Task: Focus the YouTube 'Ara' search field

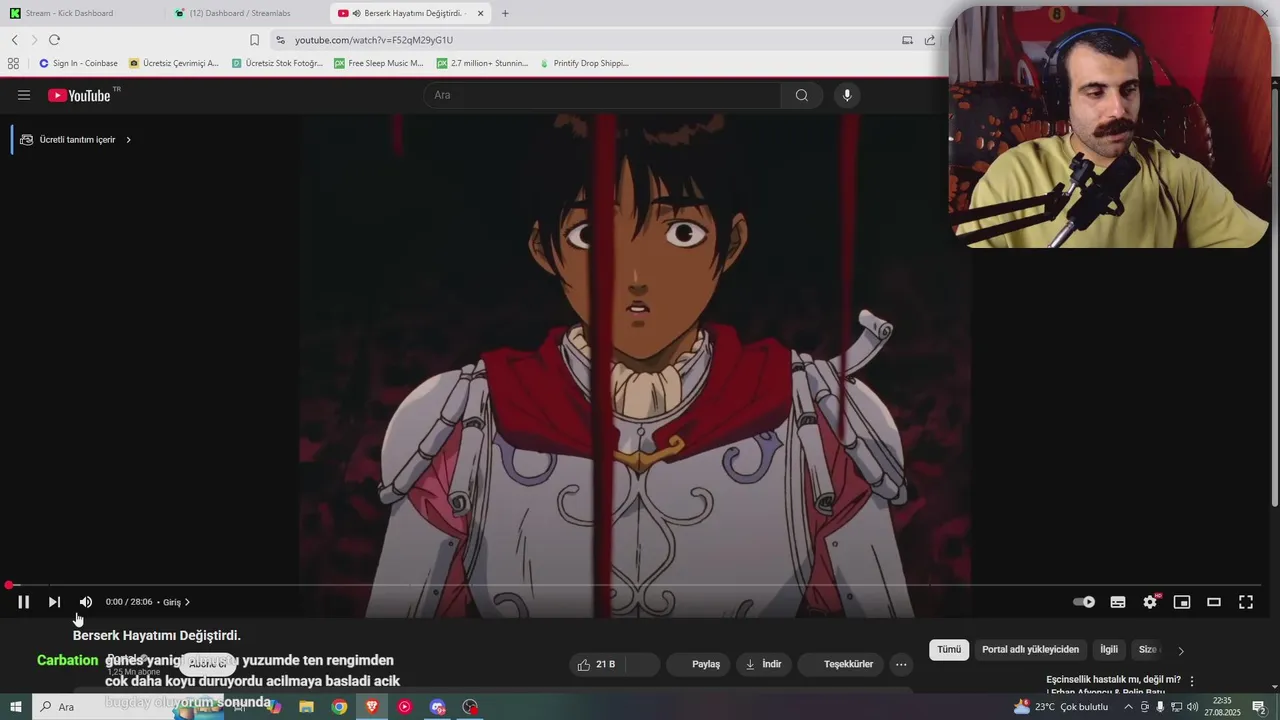Action: click(602, 95)
